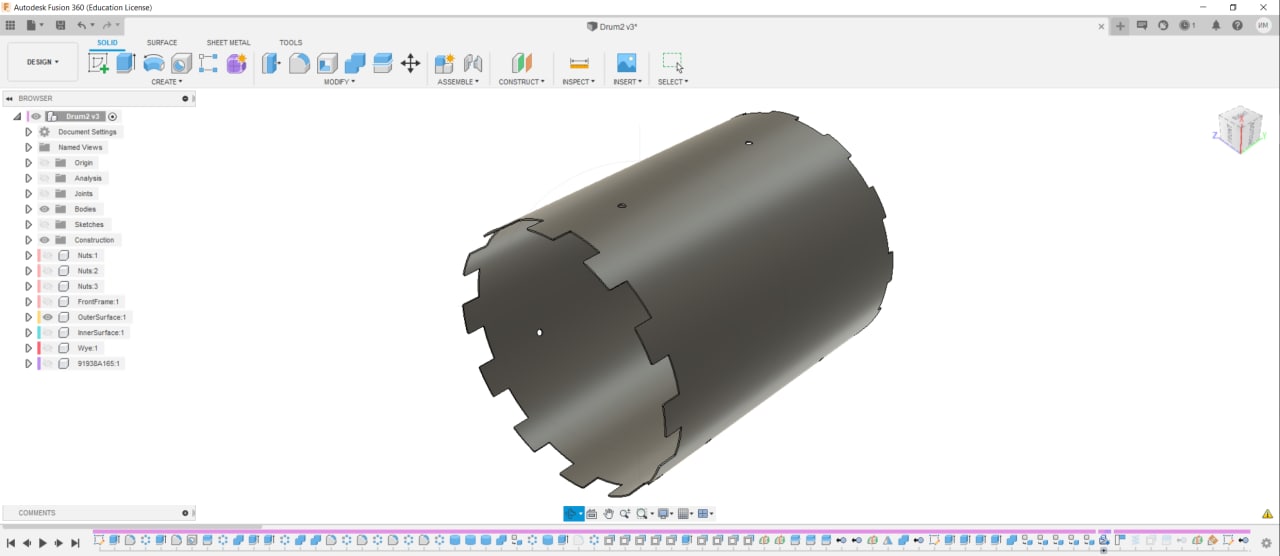Show the InnerSurface:1 component
The image size is (1280, 556).
click(47, 332)
